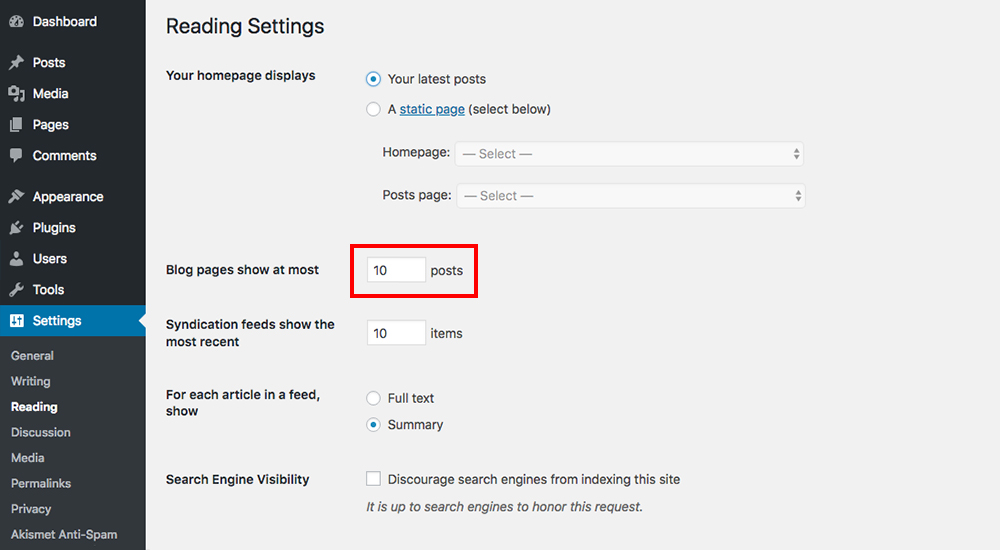Open Media via its sidebar icon
The width and height of the screenshot is (1000, 550).
click(16, 93)
